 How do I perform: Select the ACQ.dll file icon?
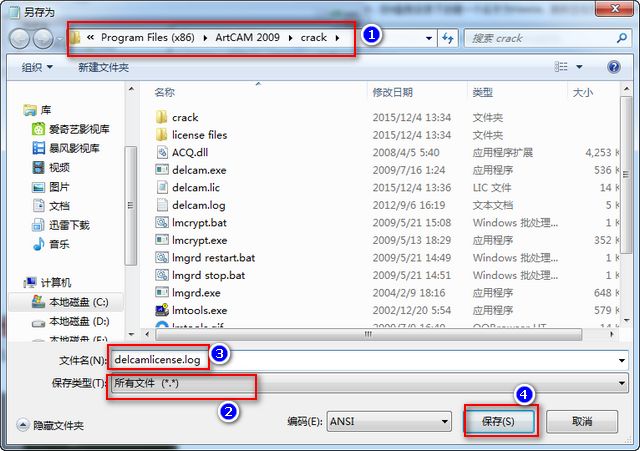click(162, 152)
